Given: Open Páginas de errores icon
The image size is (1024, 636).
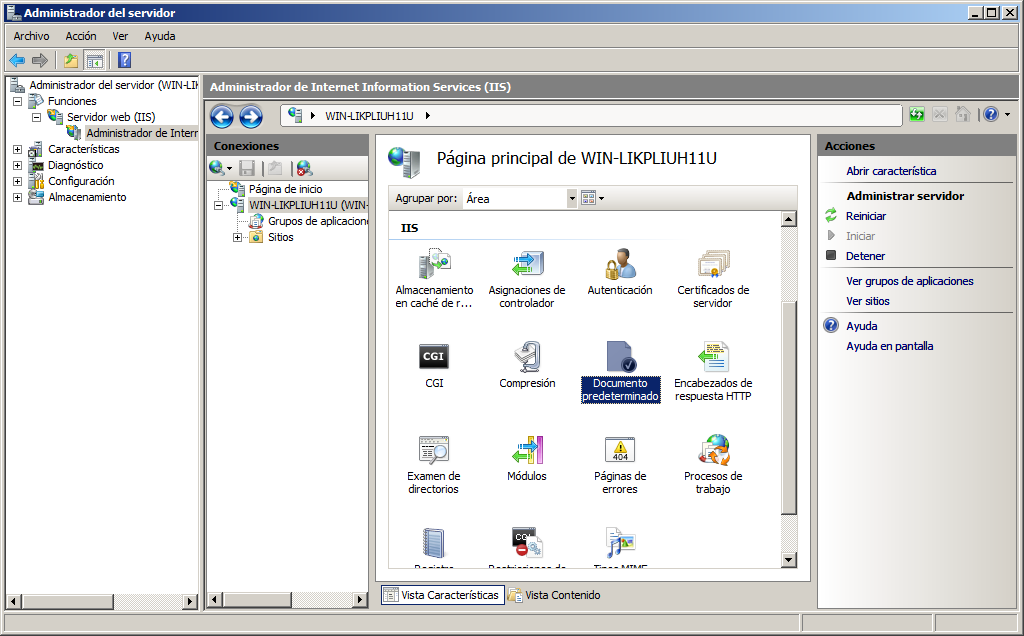Looking at the screenshot, I should (620, 451).
